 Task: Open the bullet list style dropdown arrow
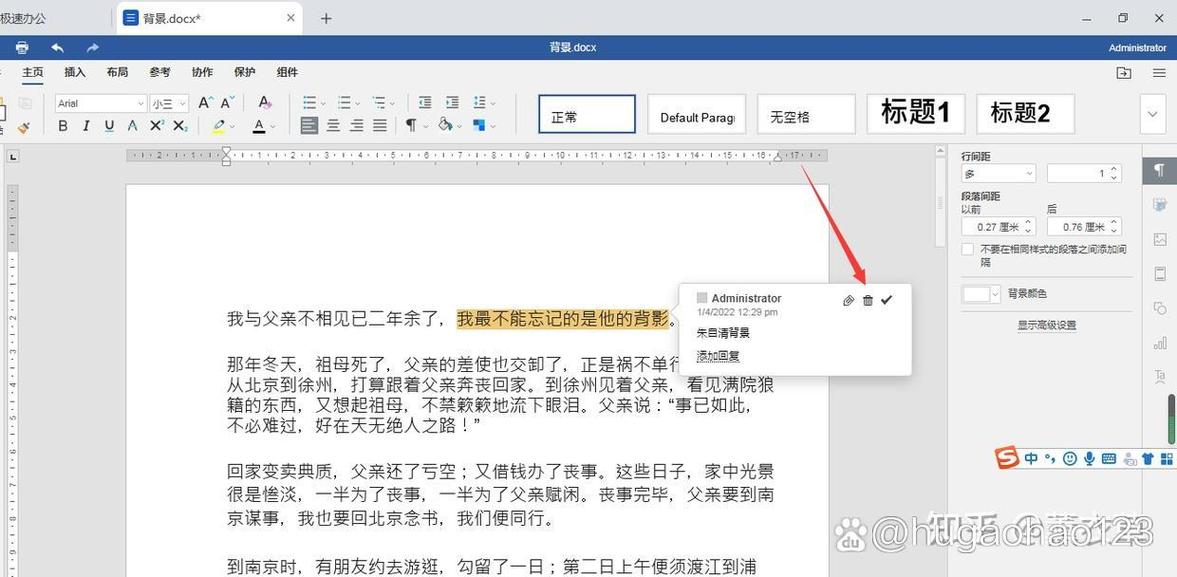[322, 103]
